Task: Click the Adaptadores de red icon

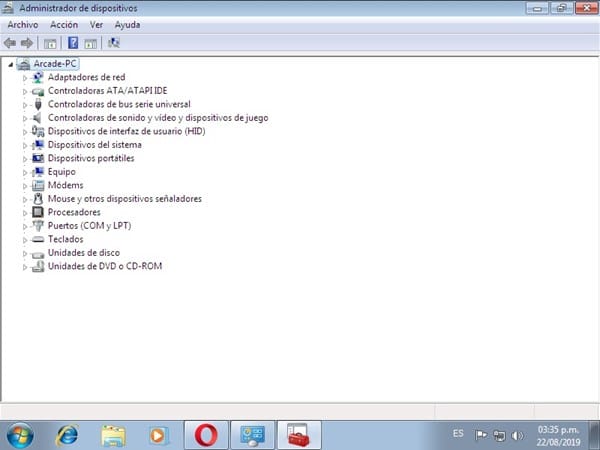Action: pos(38,77)
